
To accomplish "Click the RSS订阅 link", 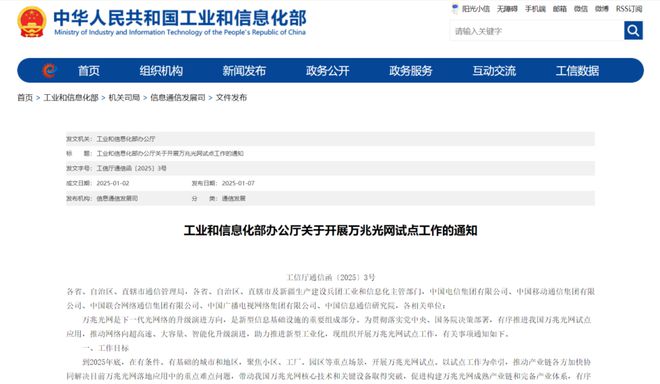I will pos(629,9).
